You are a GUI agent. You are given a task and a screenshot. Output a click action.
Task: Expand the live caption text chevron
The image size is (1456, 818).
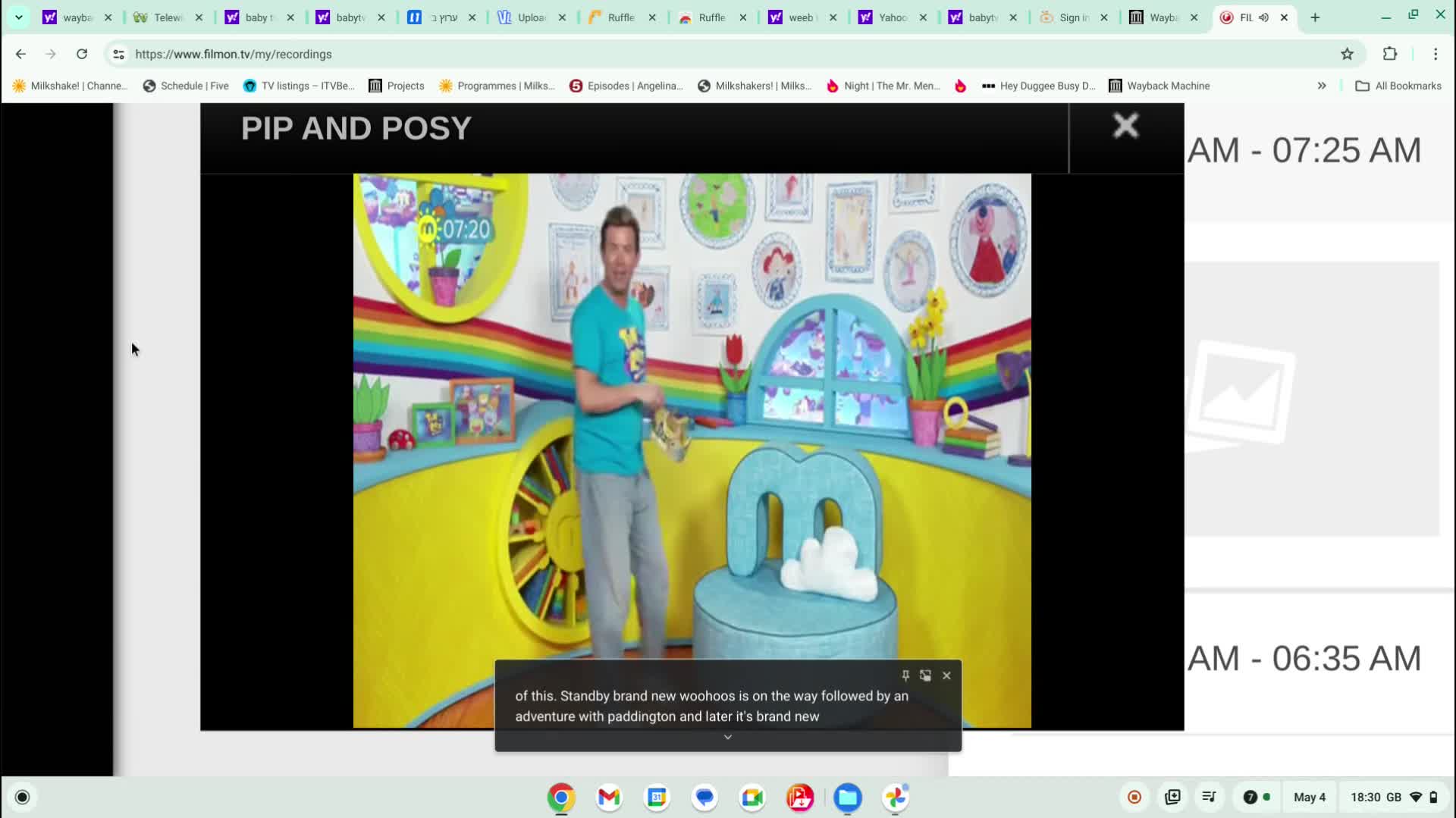(728, 737)
